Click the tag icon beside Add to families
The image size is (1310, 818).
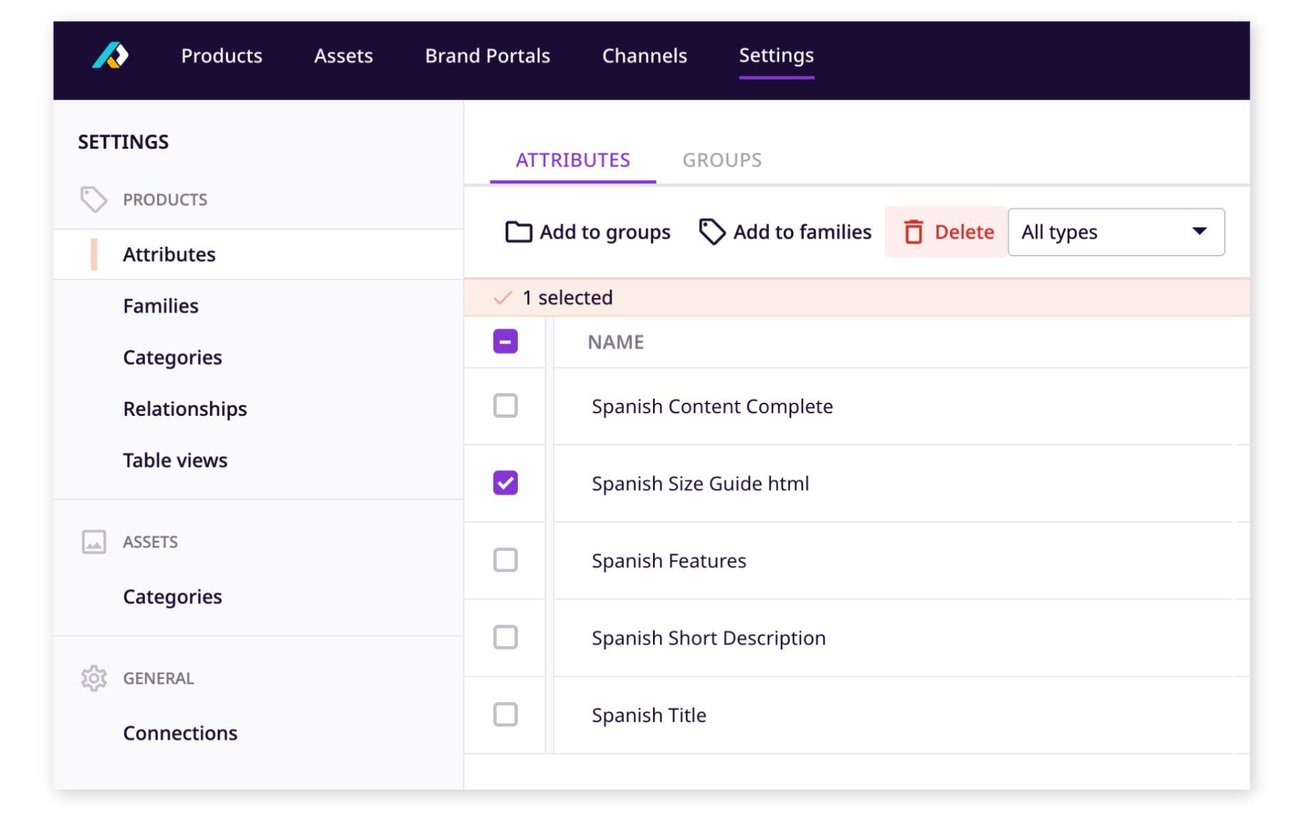pyautogui.click(x=712, y=231)
